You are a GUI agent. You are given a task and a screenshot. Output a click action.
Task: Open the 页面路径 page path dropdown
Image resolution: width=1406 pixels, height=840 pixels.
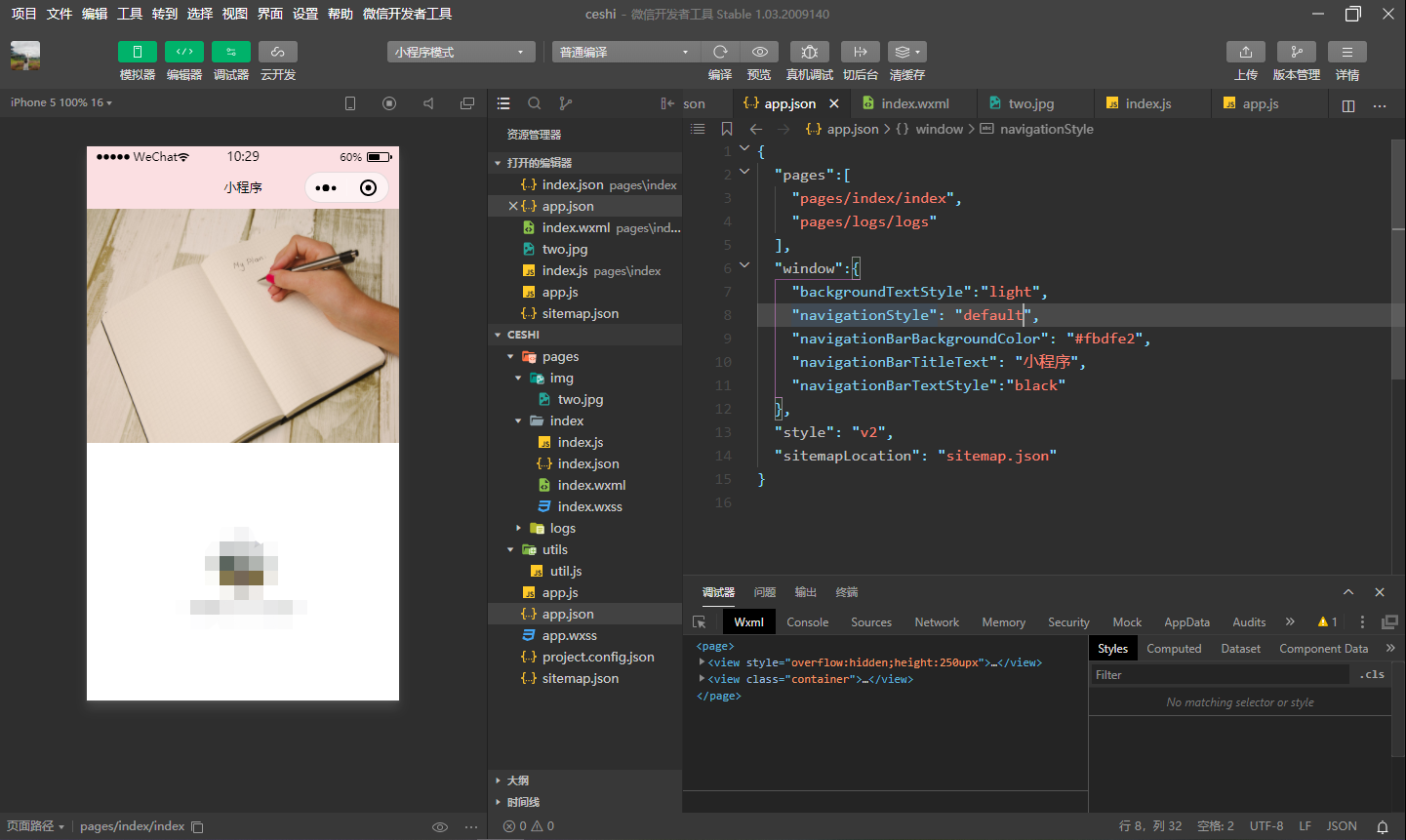35,826
